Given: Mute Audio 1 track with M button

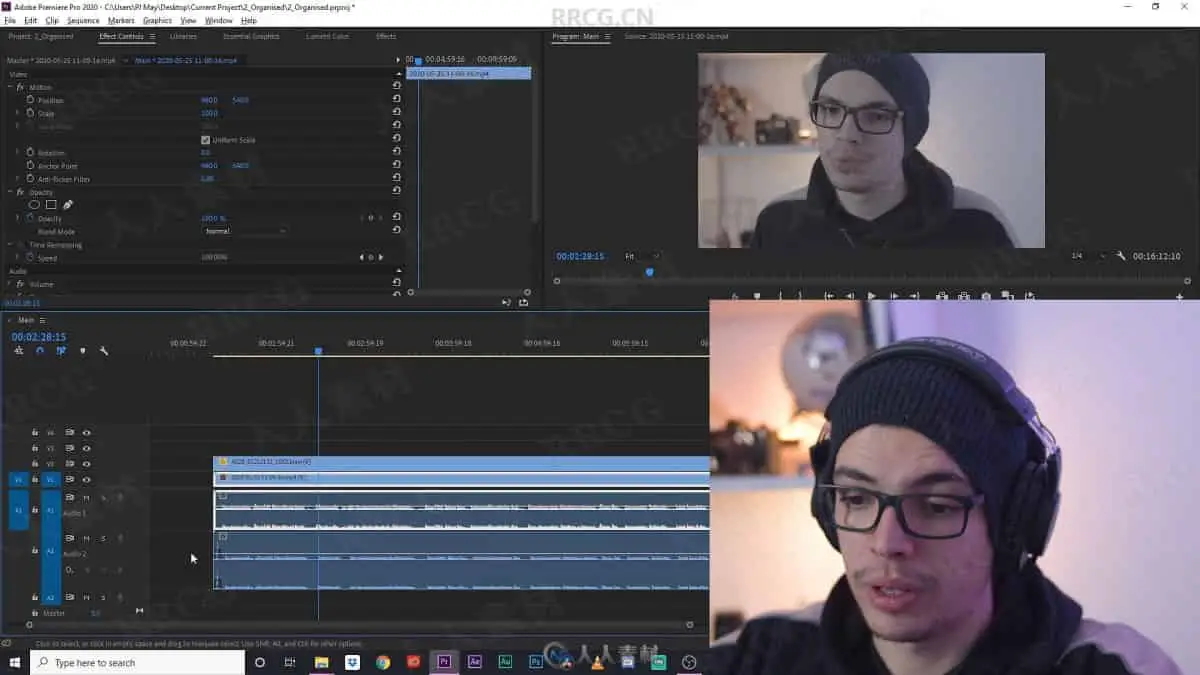Looking at the screenshot, I should click(x=86, y=497).
